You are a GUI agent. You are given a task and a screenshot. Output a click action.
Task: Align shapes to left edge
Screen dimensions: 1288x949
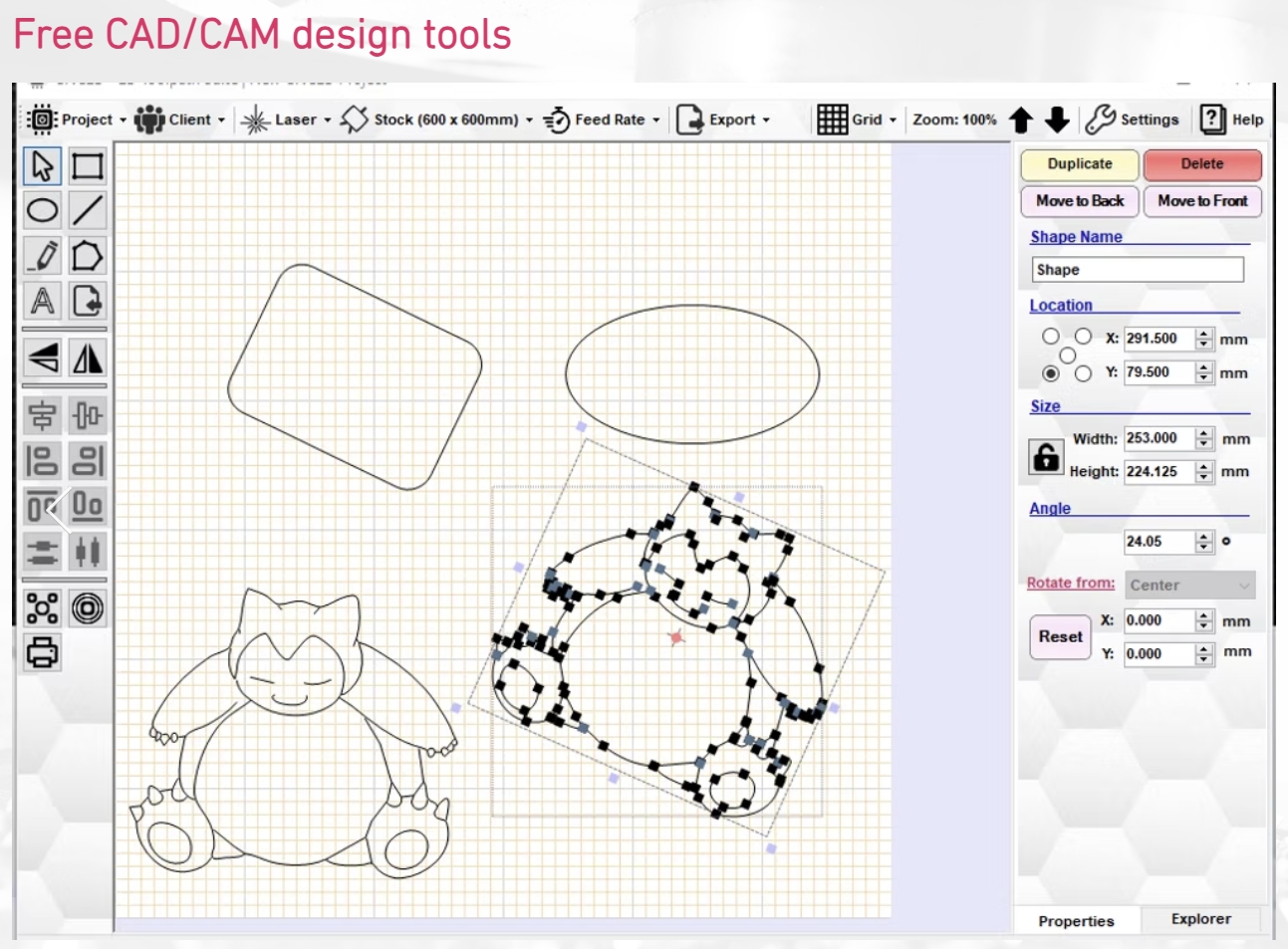(x=42, y=461)
